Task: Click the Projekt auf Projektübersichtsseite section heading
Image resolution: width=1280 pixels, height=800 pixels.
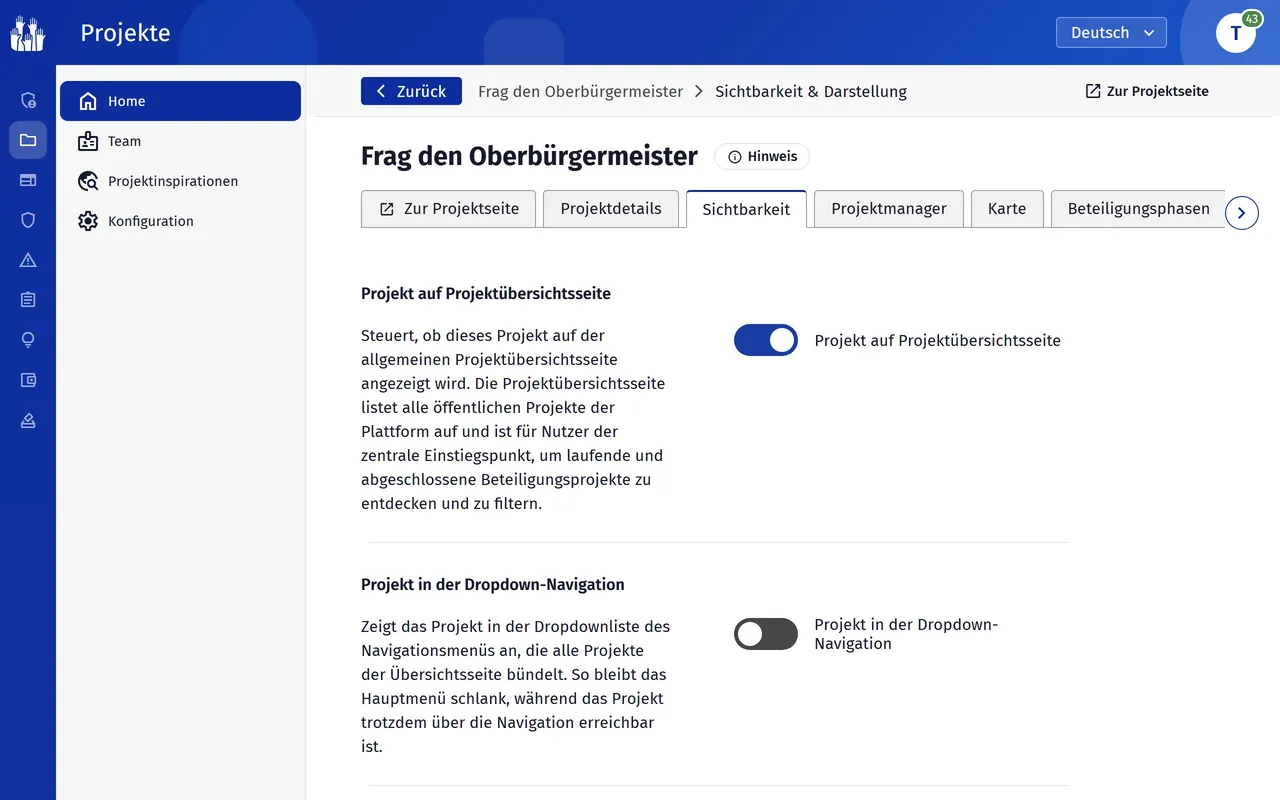Action: pos(486,293)
